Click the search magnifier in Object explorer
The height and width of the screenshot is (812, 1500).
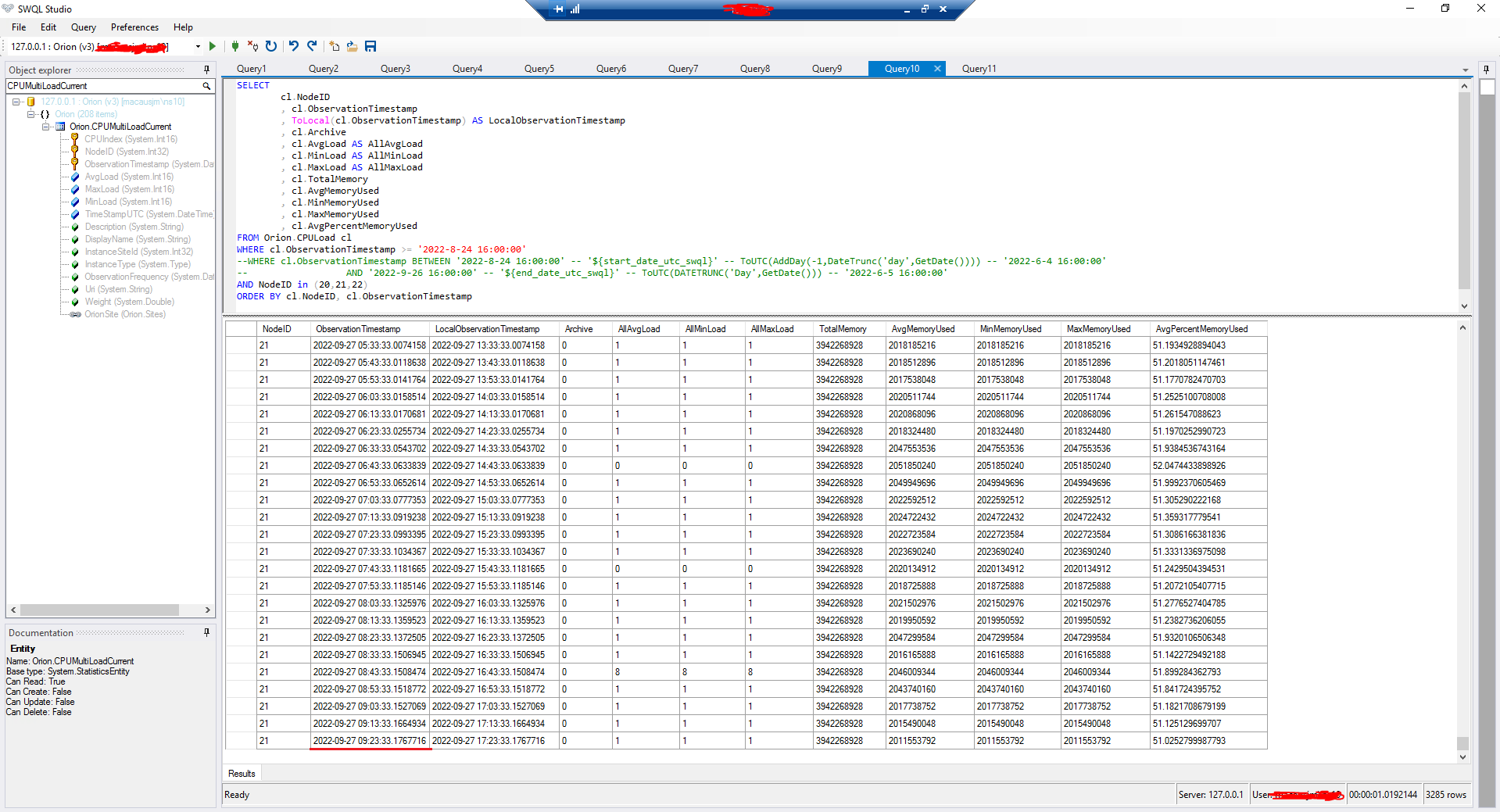[206, 86]
